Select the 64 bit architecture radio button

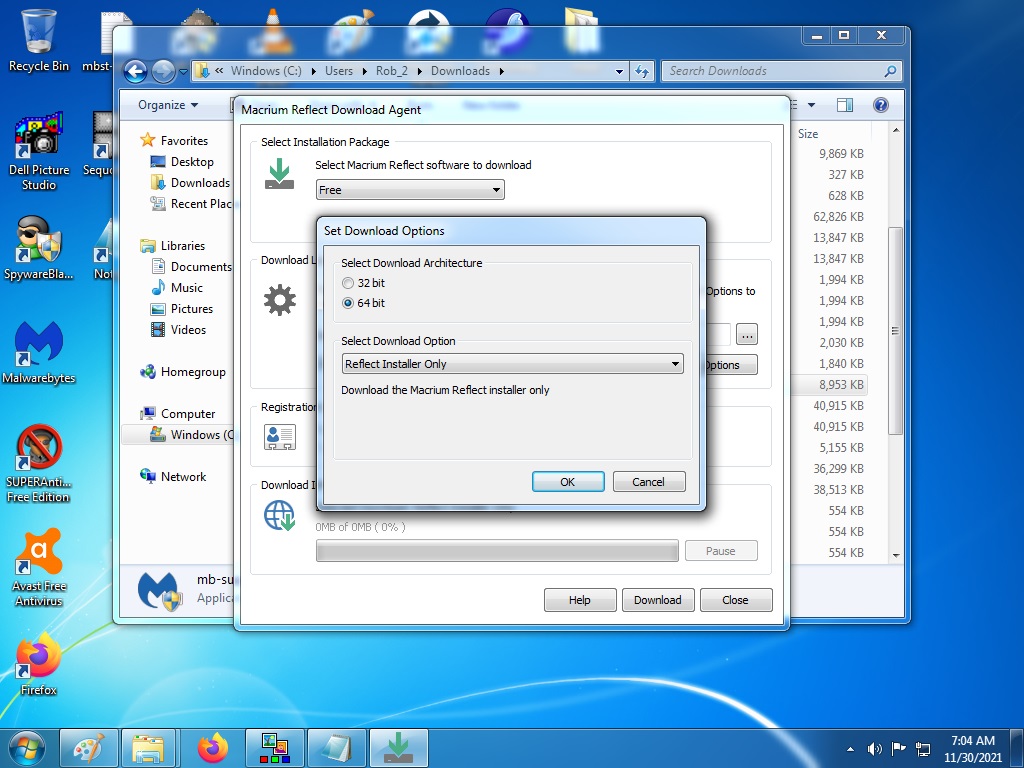click(348, 303)
